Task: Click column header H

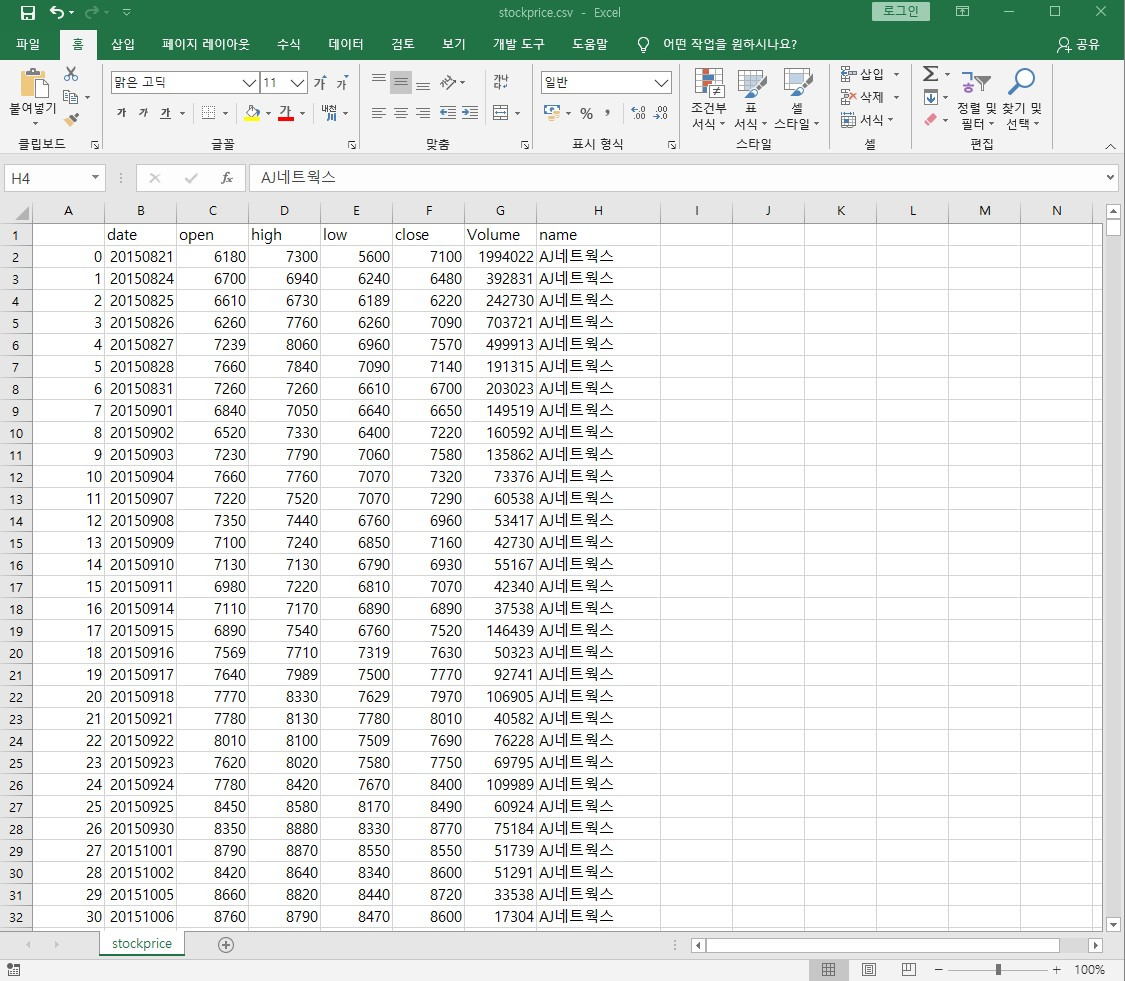Action: tap(598, 210)
